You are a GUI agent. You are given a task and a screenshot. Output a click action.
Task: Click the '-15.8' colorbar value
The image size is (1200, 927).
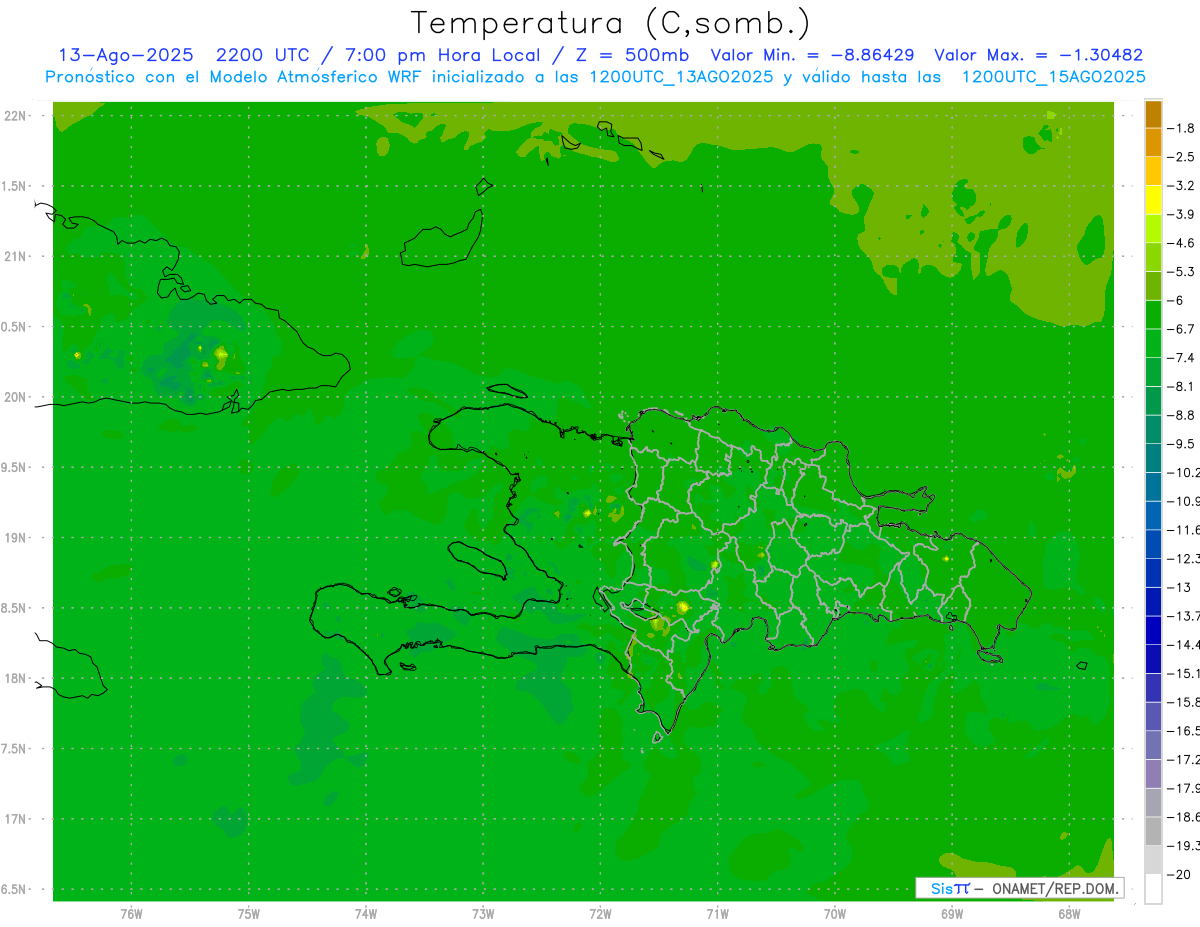pyautogui.click(x=1185, y=702)
